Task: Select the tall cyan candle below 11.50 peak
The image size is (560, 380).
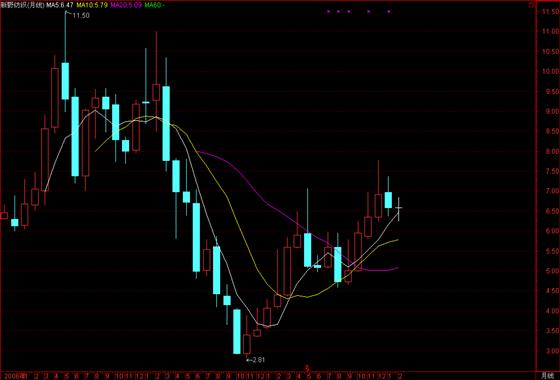Action: tap(65, 81)
